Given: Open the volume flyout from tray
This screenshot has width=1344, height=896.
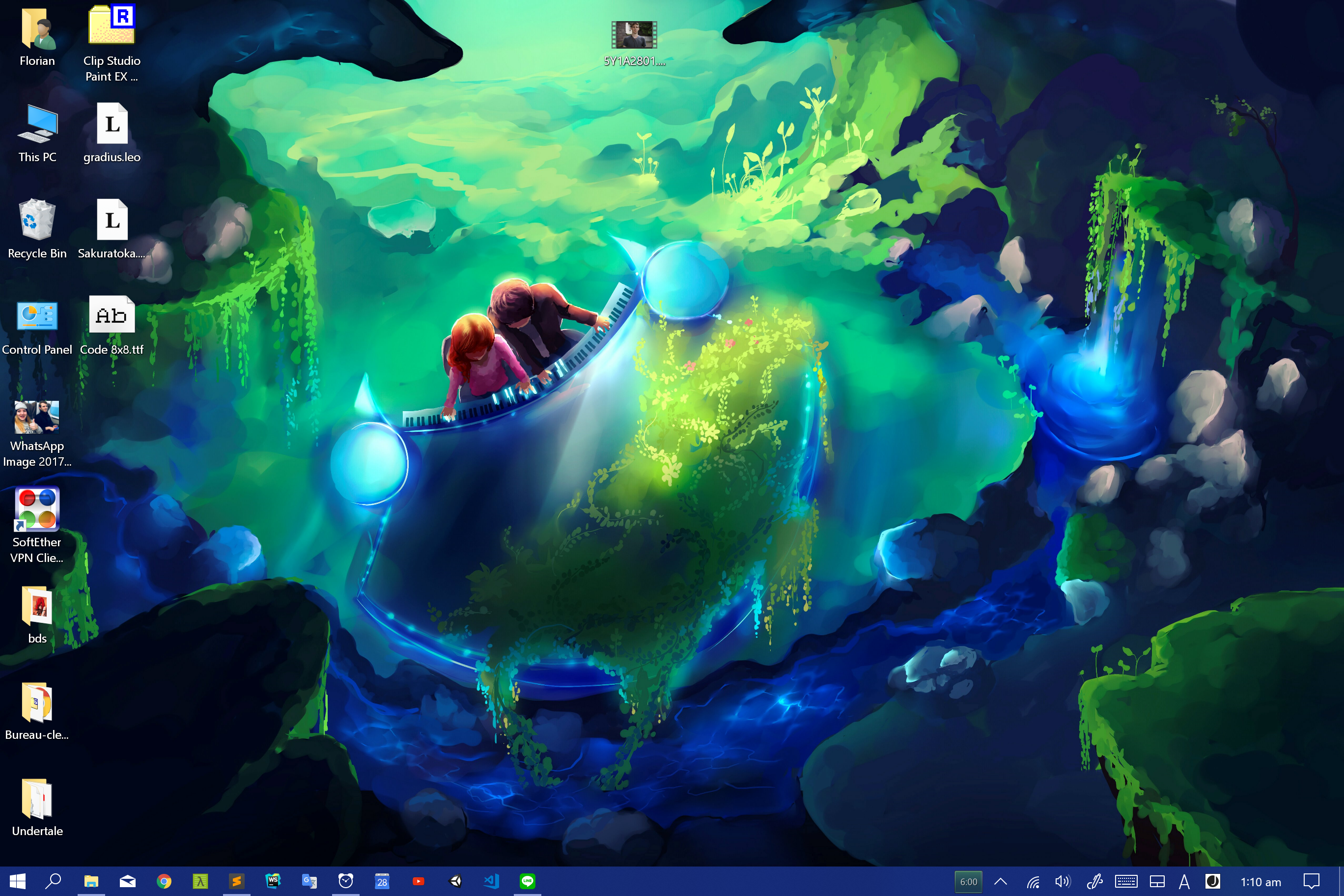Looking at the screenshot, I should 1063,882.
